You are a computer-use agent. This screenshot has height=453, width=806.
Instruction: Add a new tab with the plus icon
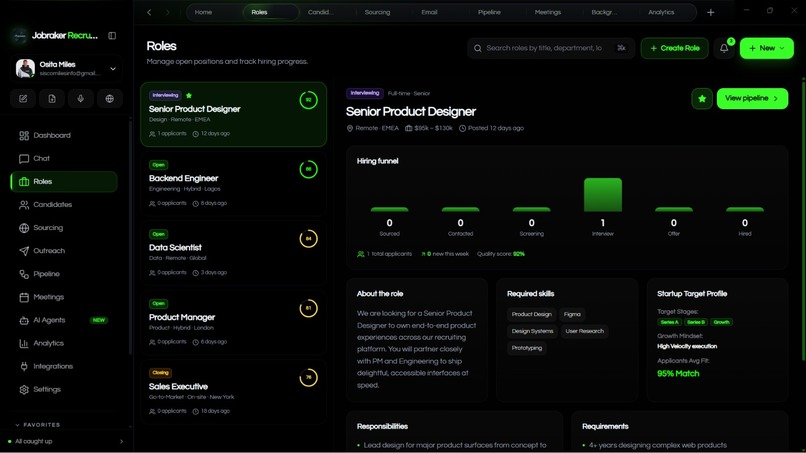(x=710, y=12)
